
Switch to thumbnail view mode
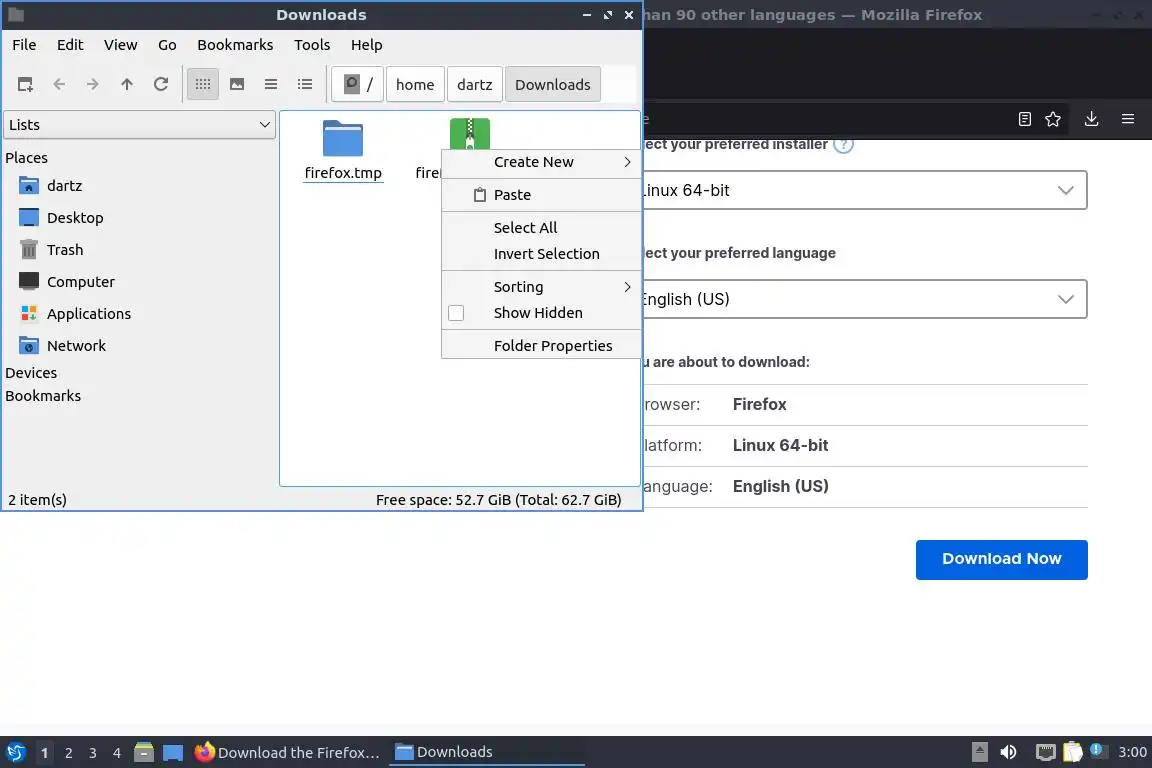coord(237,85)
